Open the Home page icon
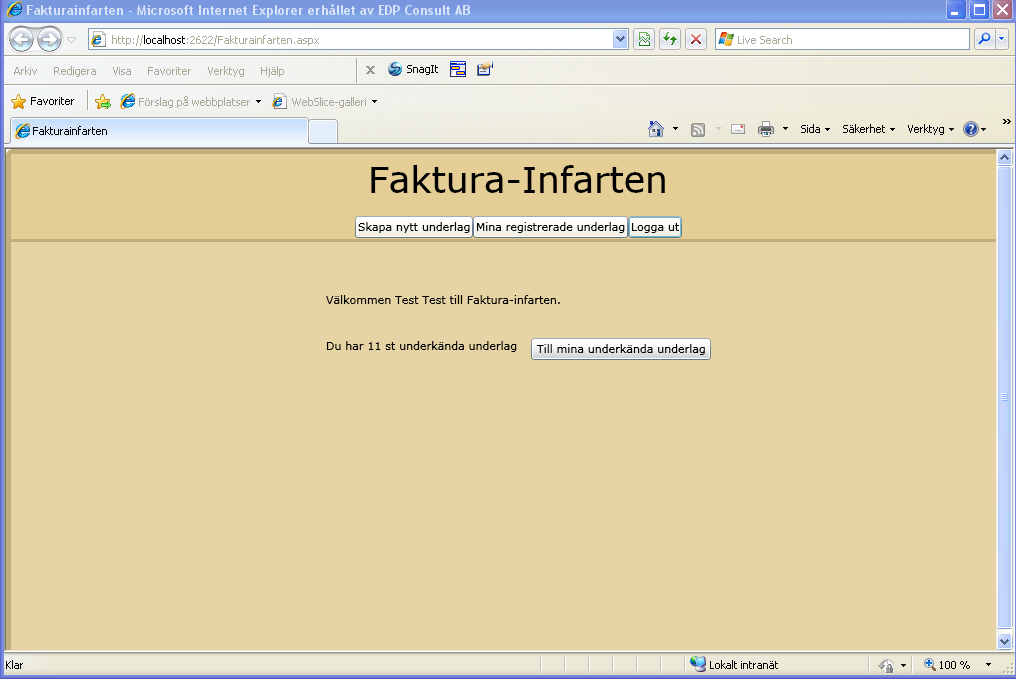This screenshot has width=1016, height=679. 656,129
